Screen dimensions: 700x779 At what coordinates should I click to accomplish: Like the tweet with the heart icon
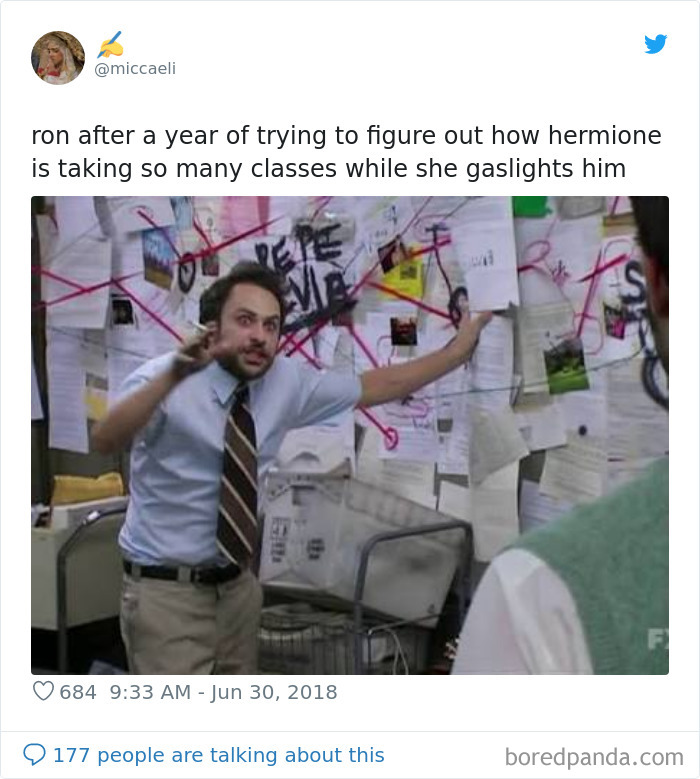(43, 691)
